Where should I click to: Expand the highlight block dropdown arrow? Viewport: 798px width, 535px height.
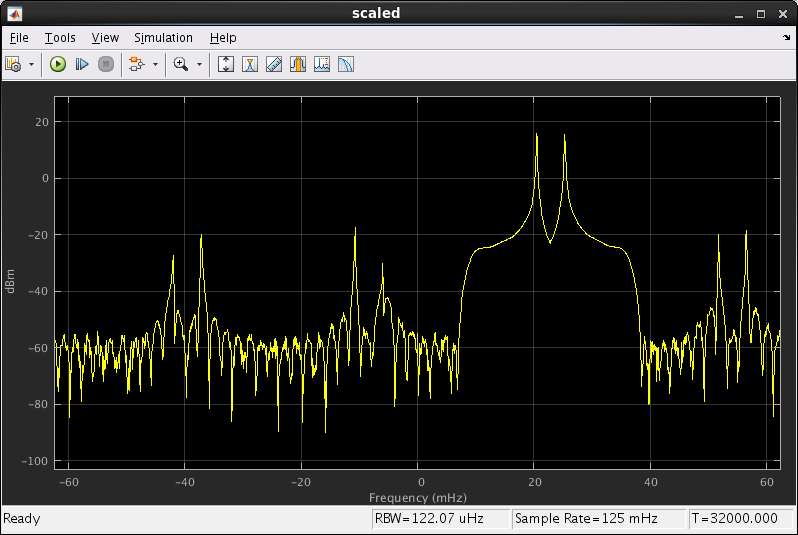coord(155,64)
